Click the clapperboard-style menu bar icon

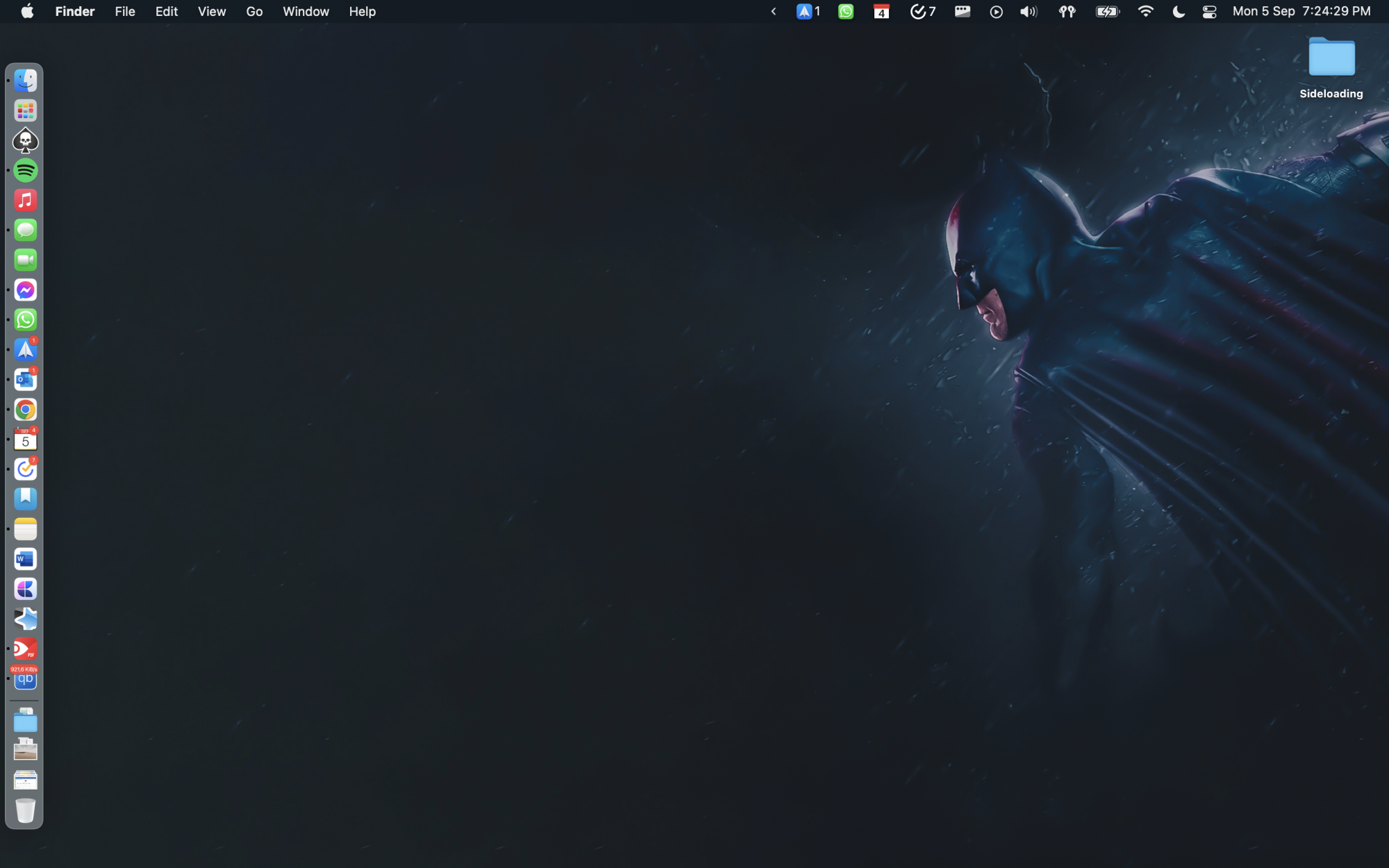(962, 11)
